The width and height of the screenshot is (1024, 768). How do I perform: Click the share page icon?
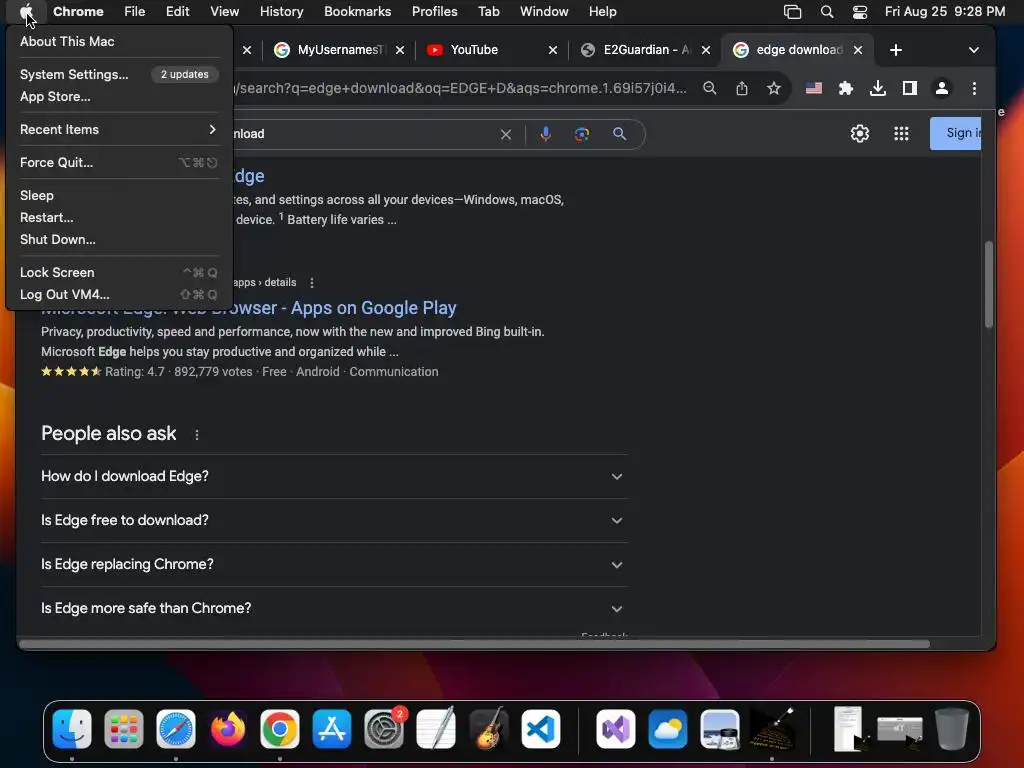coord(742,88)
